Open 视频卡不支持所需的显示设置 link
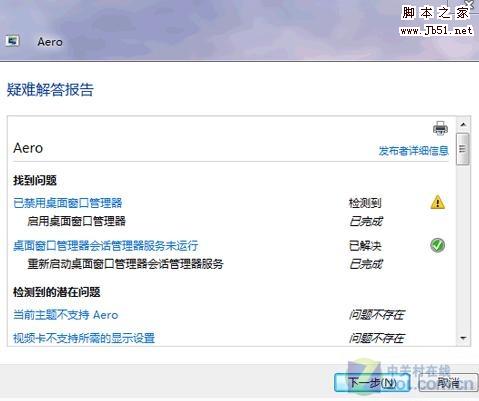This screenshot has height=401, width=479. tap(84, 338)
